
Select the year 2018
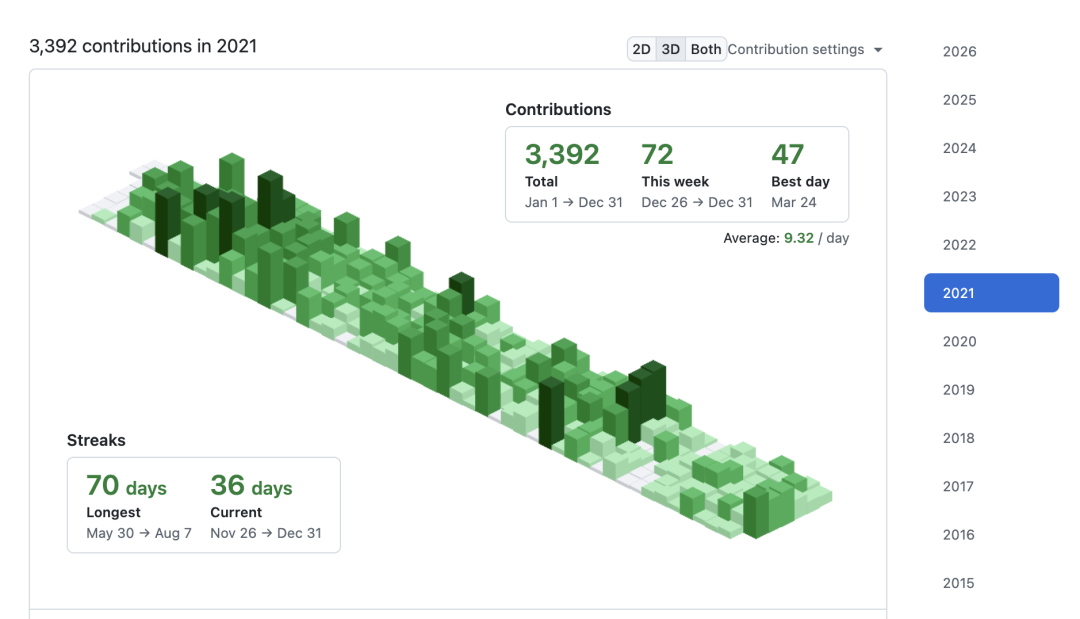tap(959, 438)
